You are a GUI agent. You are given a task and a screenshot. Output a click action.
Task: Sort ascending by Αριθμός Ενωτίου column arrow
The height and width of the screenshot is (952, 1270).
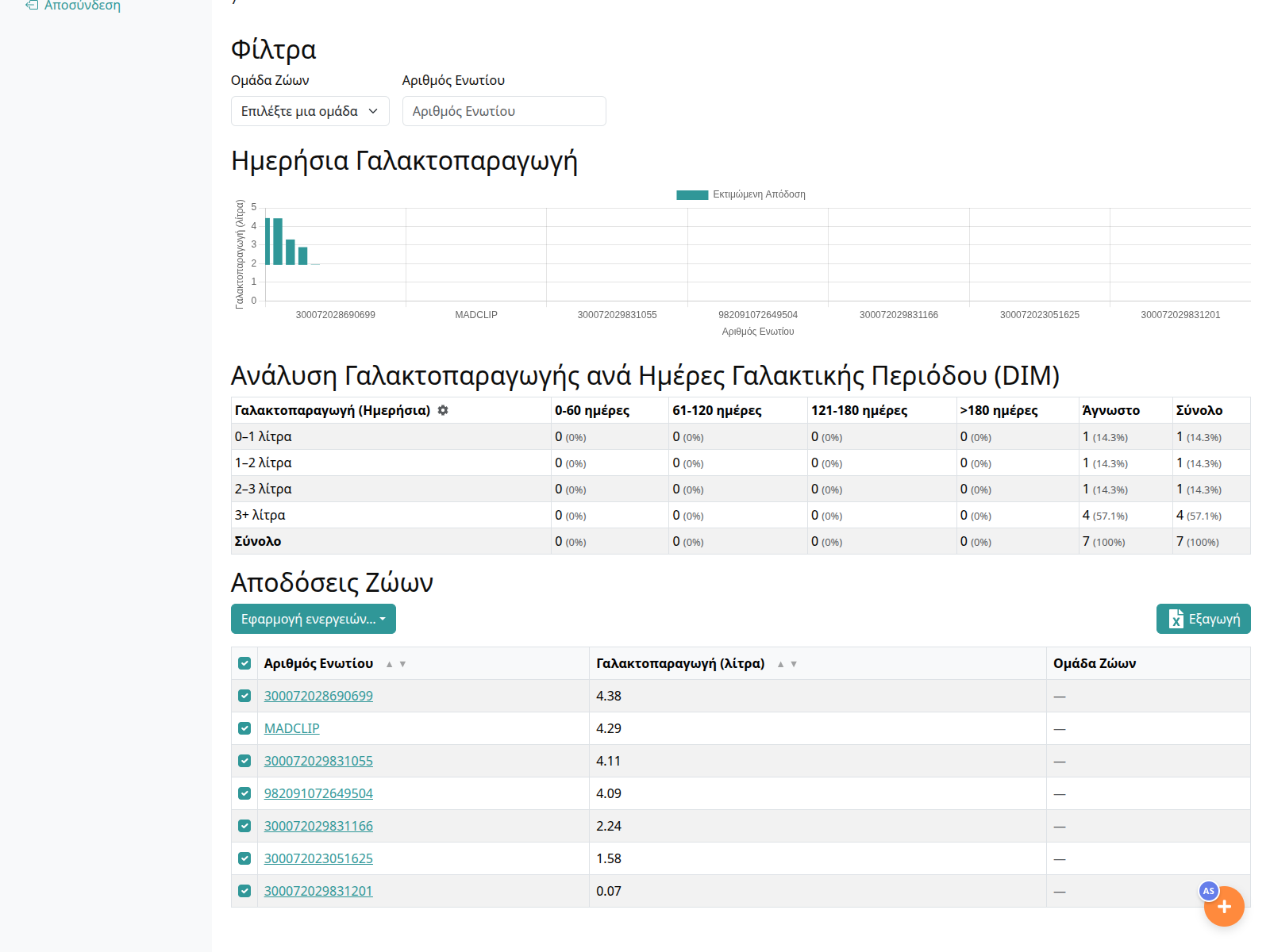[389, 664]
